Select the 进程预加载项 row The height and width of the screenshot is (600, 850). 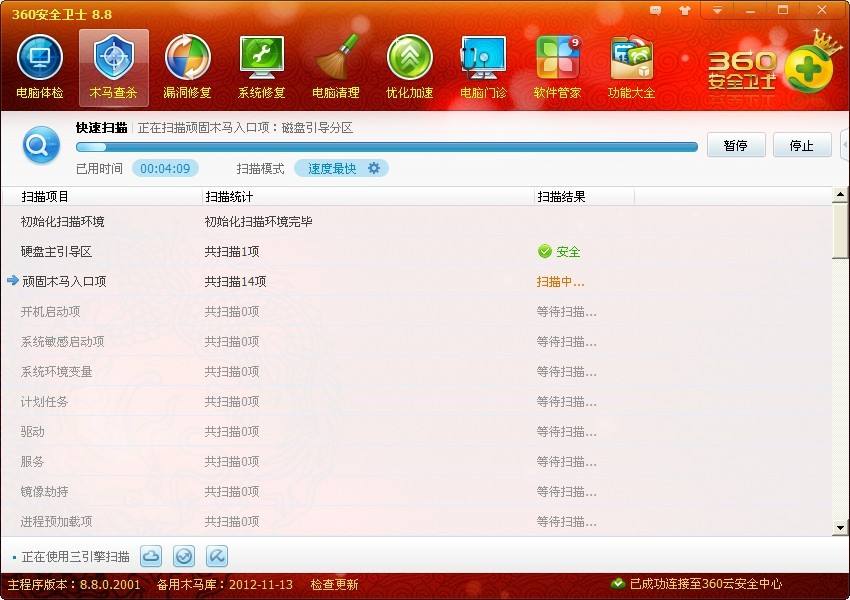pos(416,521)
